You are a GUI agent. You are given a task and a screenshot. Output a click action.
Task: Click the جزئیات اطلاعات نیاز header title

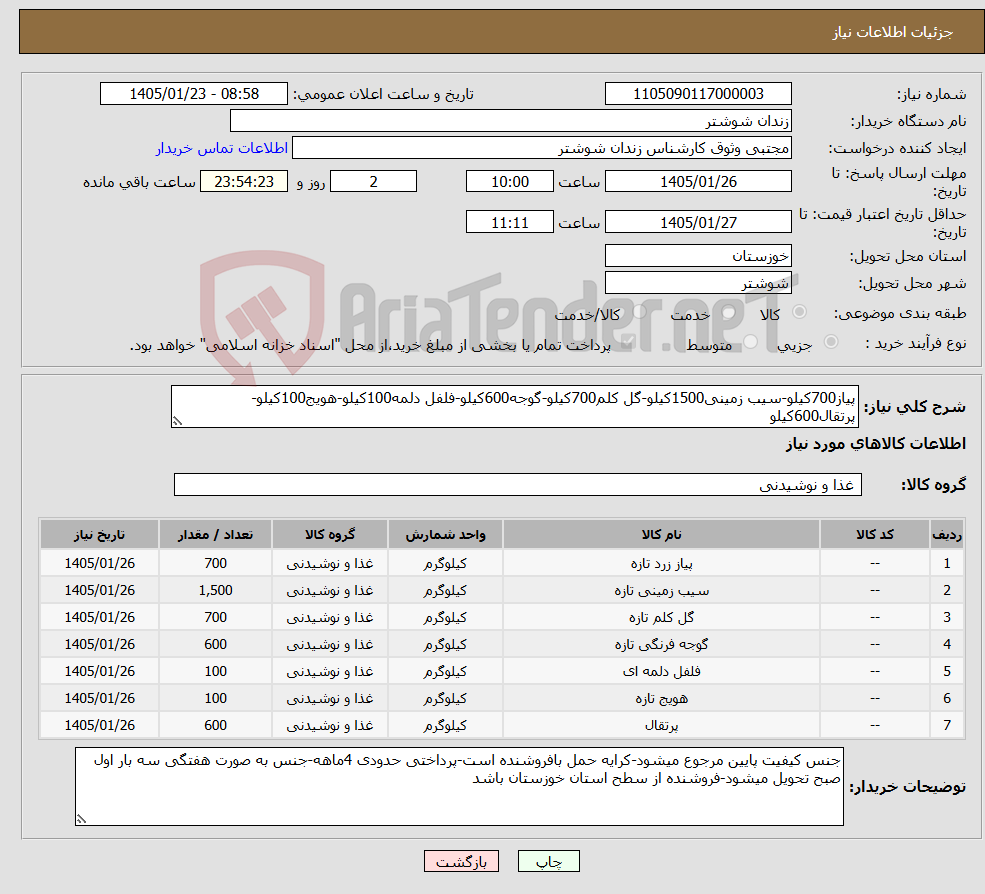click(893, 32)
